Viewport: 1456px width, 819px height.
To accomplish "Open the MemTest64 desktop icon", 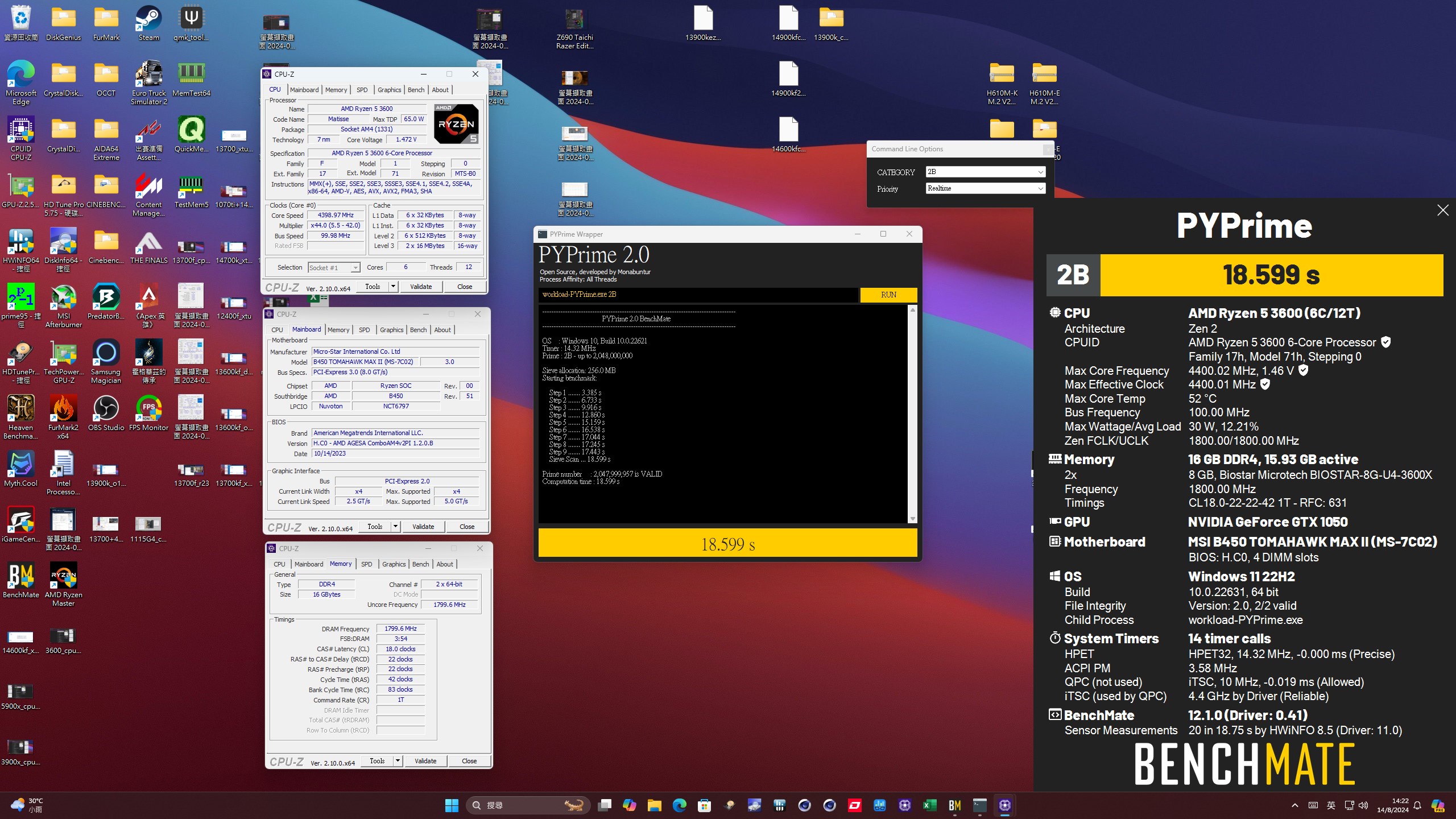I will pyautogui.click(x=191, y=79).
